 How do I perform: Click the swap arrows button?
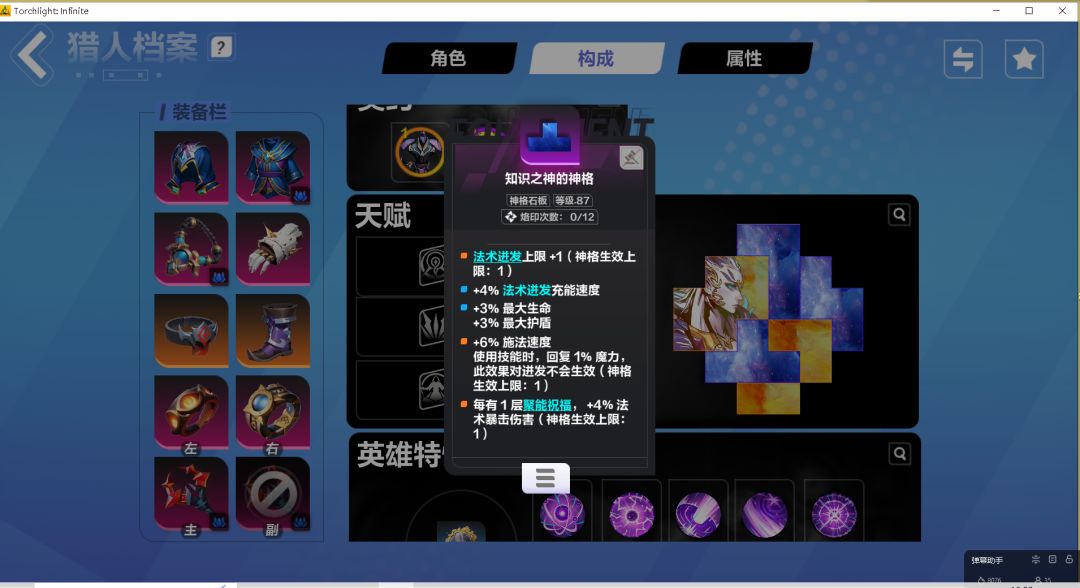point(963,59)
